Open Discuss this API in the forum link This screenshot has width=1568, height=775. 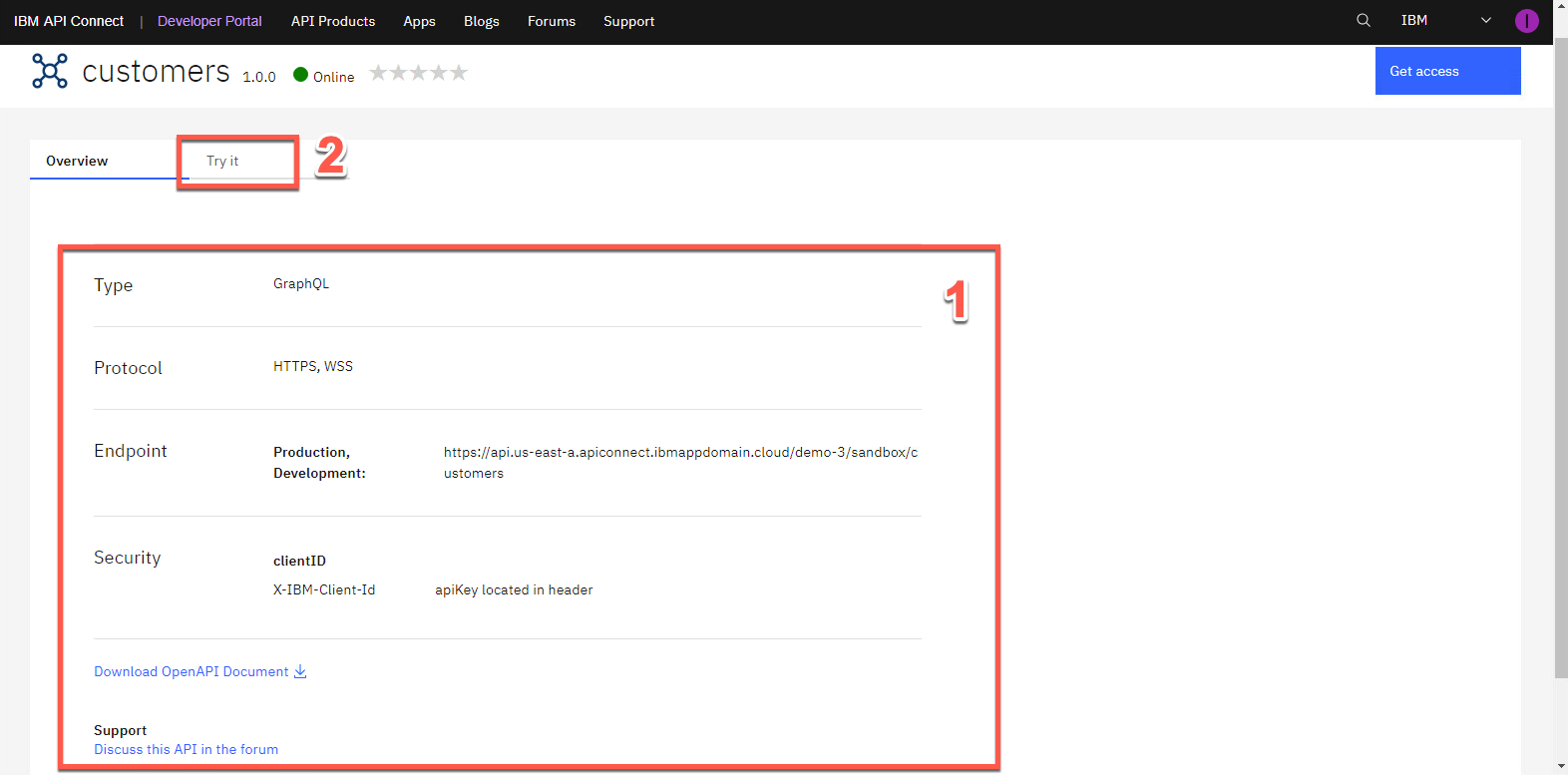pos(186,749)
